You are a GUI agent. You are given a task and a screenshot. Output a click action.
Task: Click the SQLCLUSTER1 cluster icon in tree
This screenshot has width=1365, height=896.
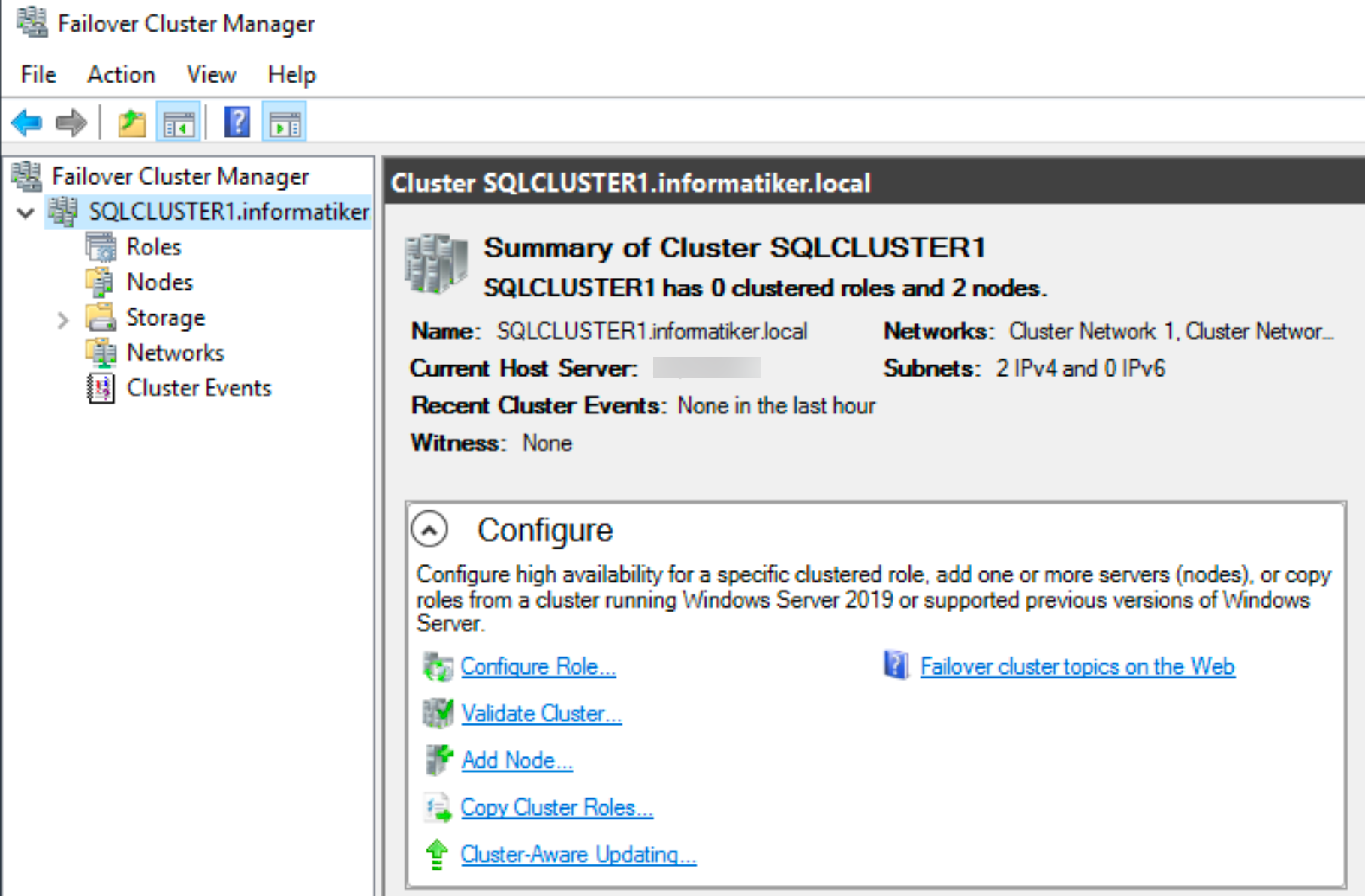pos(63,212)
